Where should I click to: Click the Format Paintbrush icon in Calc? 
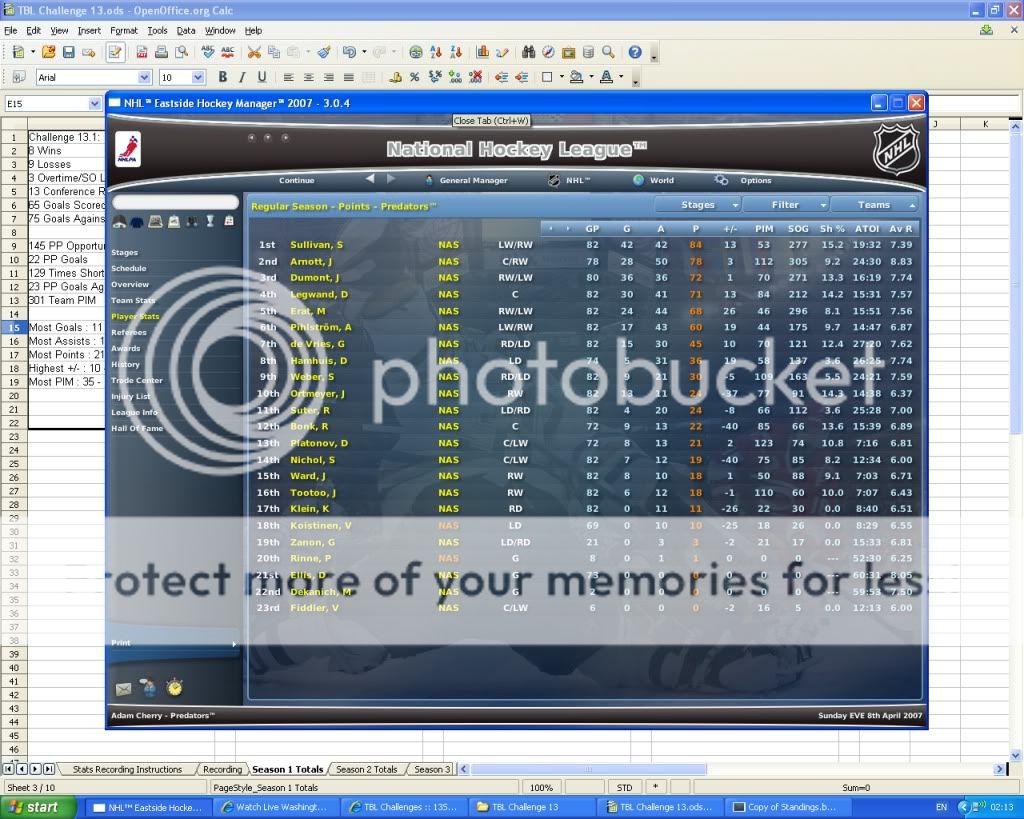pyautogui.click(x=324, y=52)
